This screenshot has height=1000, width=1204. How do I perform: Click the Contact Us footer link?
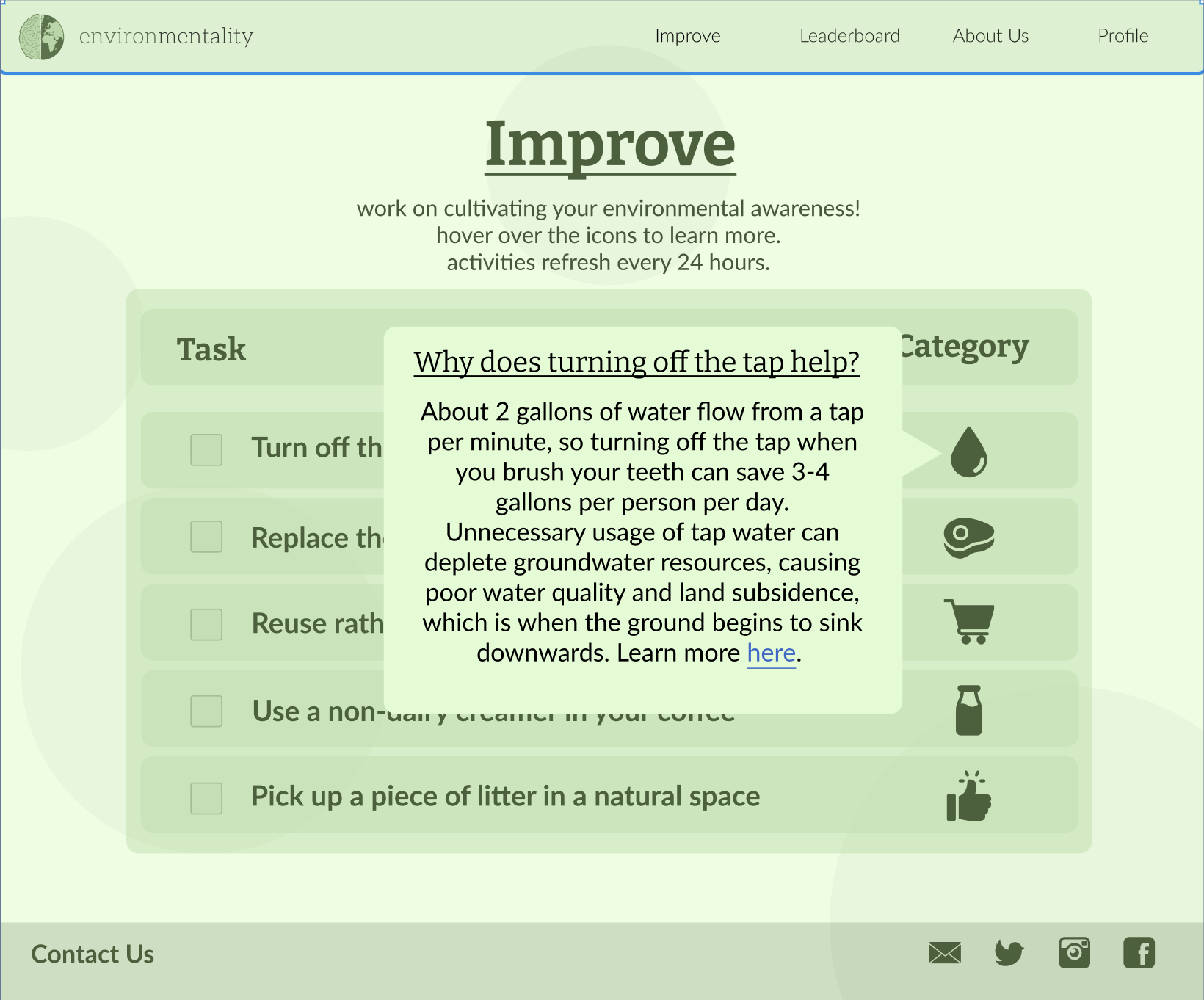click(93, 954)
